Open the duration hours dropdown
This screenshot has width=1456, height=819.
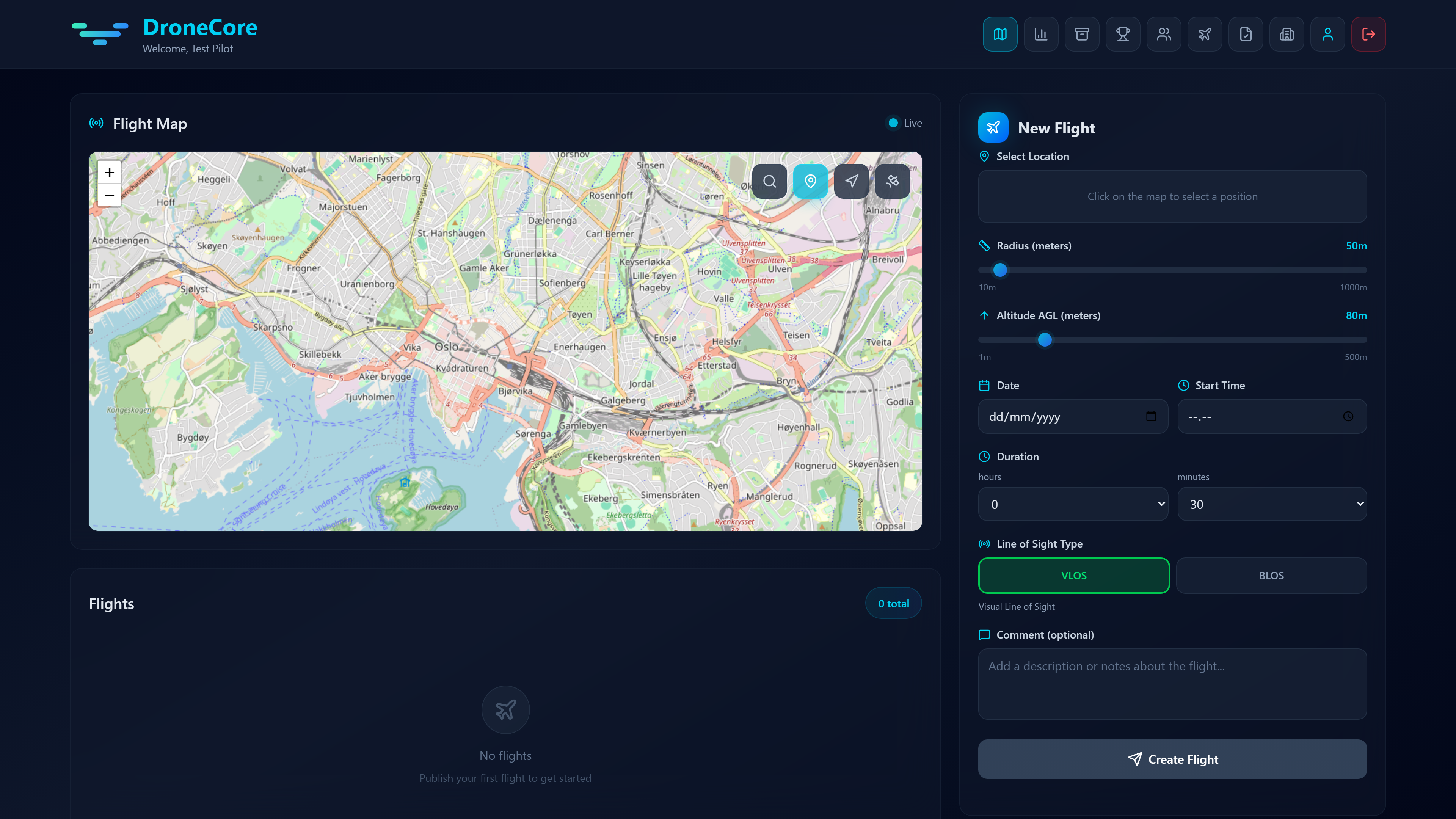click(1073, 504)
